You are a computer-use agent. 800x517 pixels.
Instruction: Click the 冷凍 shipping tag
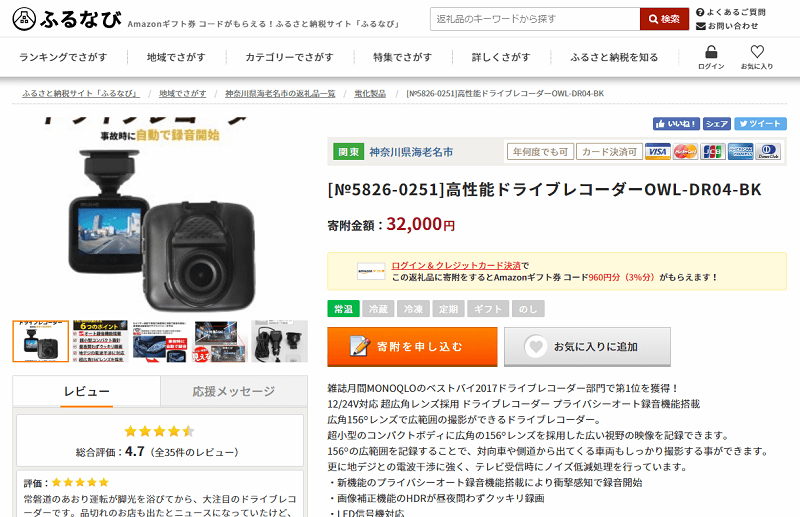(x=413, y=309)
